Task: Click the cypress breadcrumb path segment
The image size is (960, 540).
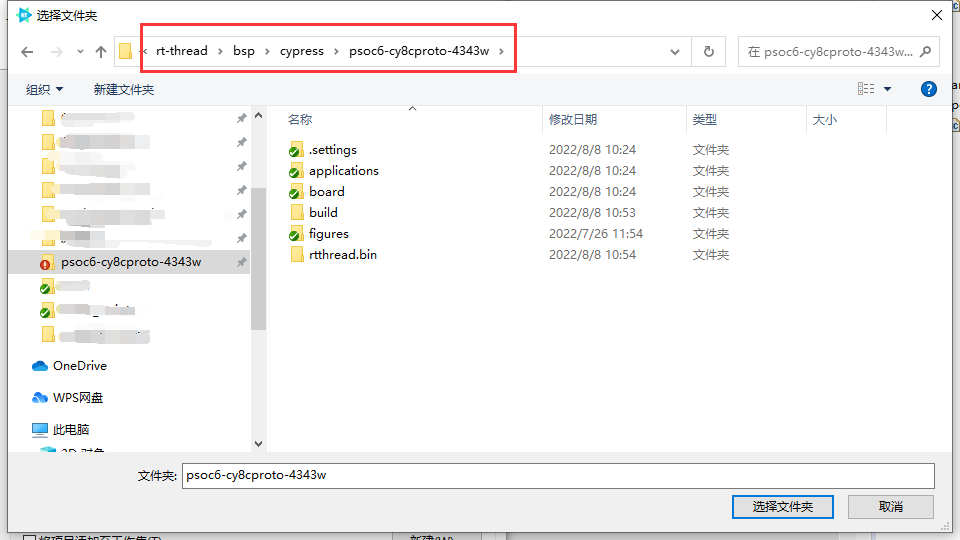Action: coord(301,51)
